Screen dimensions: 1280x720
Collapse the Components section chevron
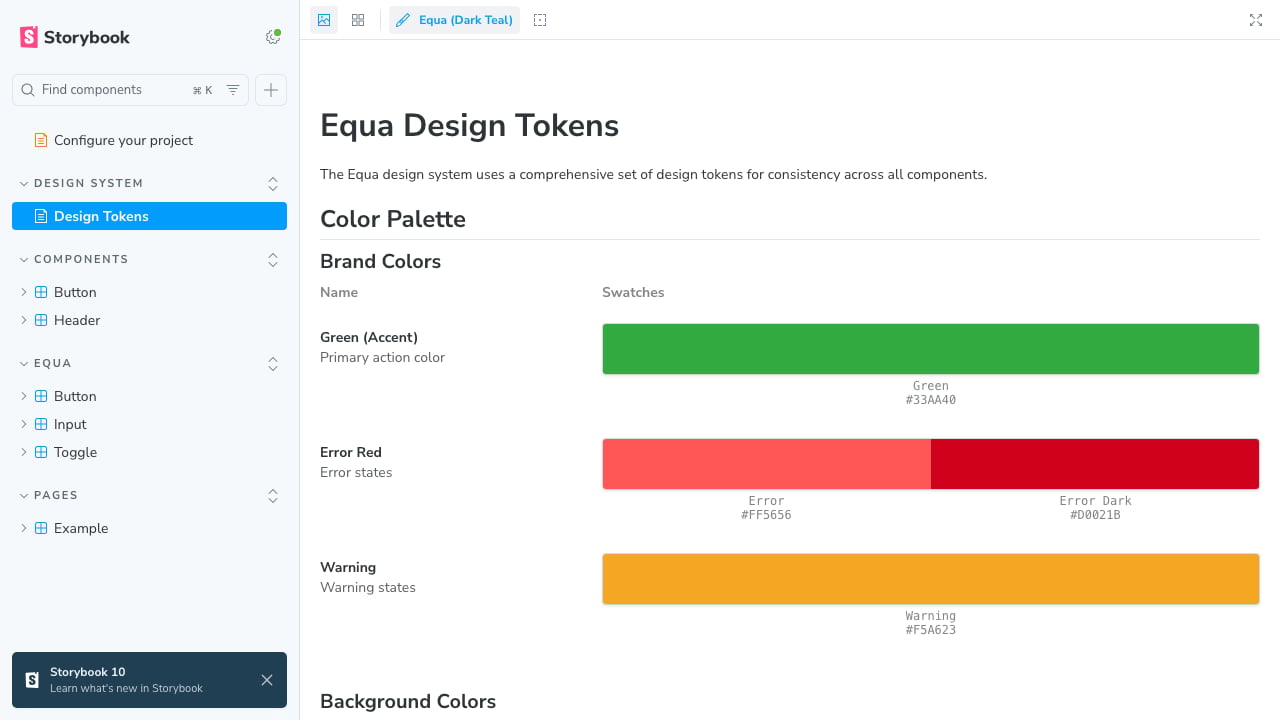point(24,260)
